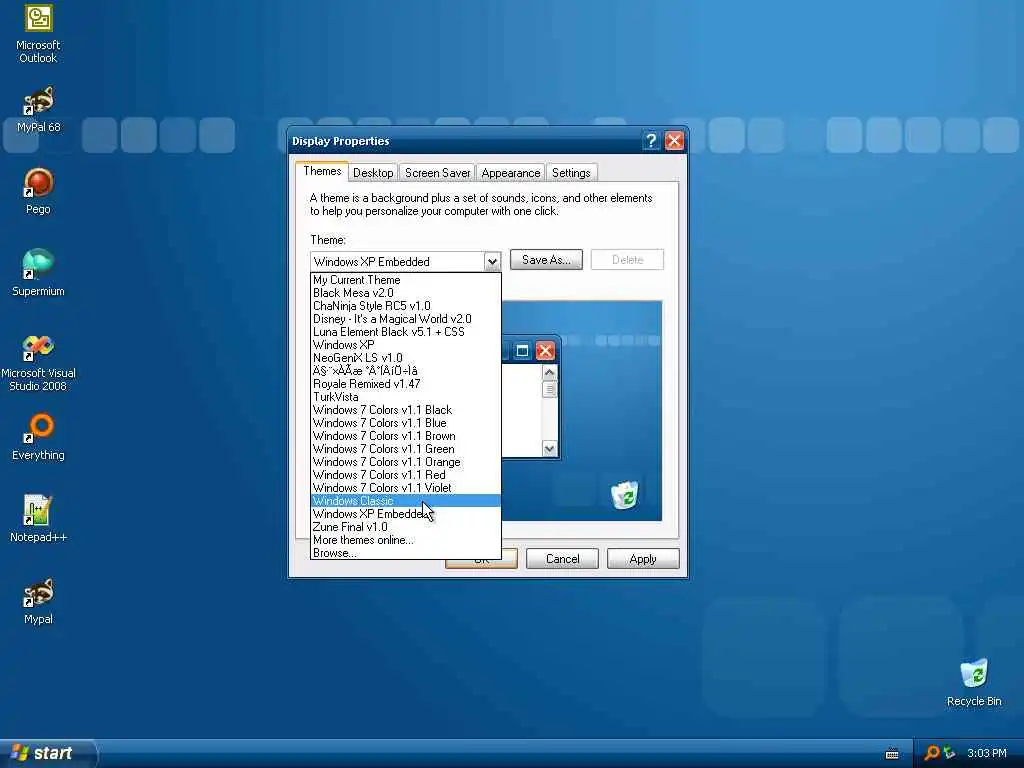This screenshot has width=1024, height=768.
Task: Click the Start button on taskbar
Action: coord(47,753)
